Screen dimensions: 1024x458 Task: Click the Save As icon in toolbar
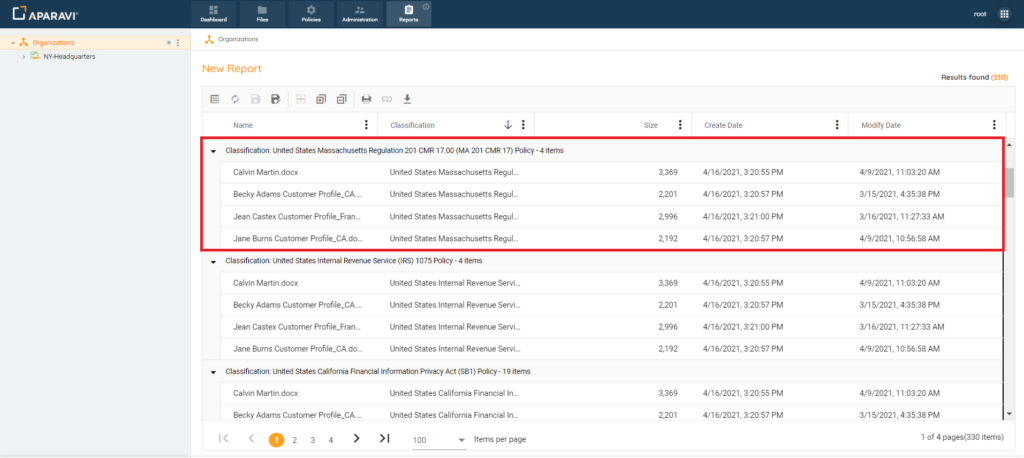pos(275,99)
